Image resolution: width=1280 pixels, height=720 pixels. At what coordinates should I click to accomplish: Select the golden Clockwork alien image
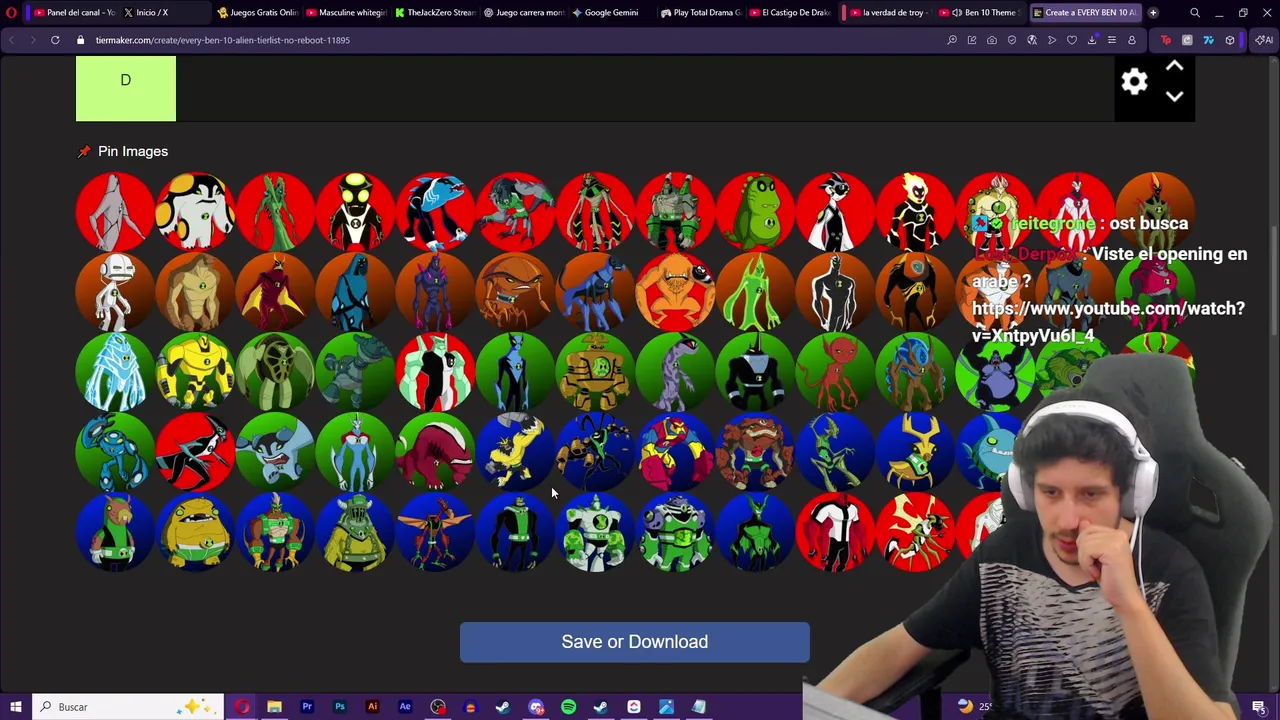tap(596, 371)
